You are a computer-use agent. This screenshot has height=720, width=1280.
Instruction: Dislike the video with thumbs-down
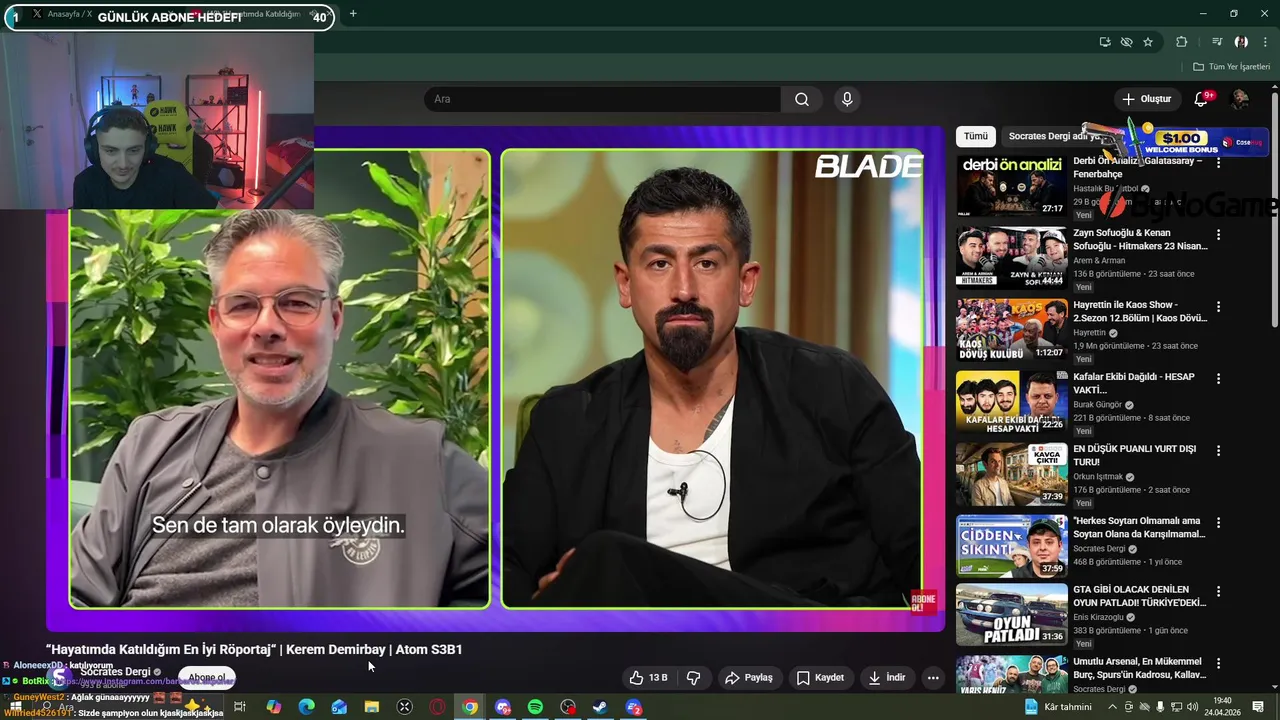point(694,678)
